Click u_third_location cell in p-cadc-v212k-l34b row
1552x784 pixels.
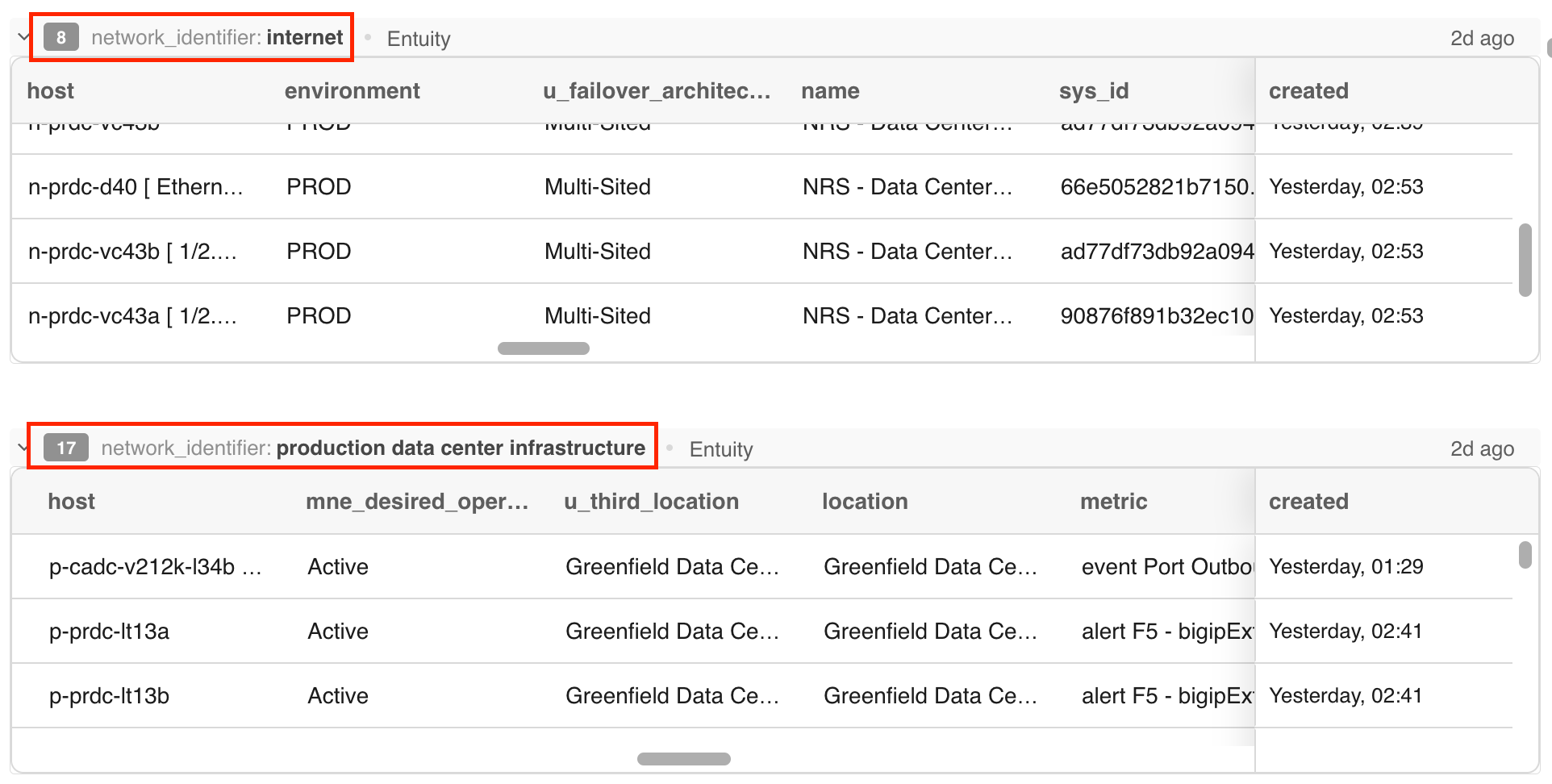click(672, 567)
